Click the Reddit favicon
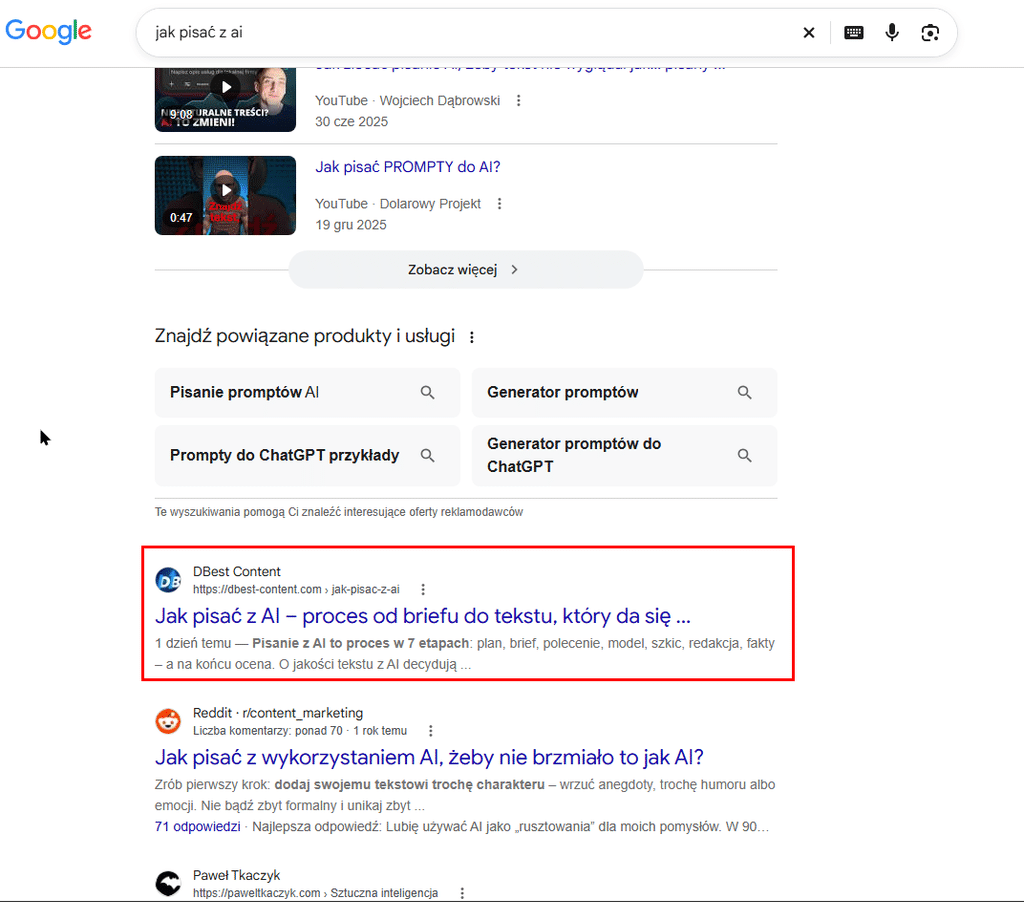Screen dimensions: 1024x902 (x=168, y=722)
